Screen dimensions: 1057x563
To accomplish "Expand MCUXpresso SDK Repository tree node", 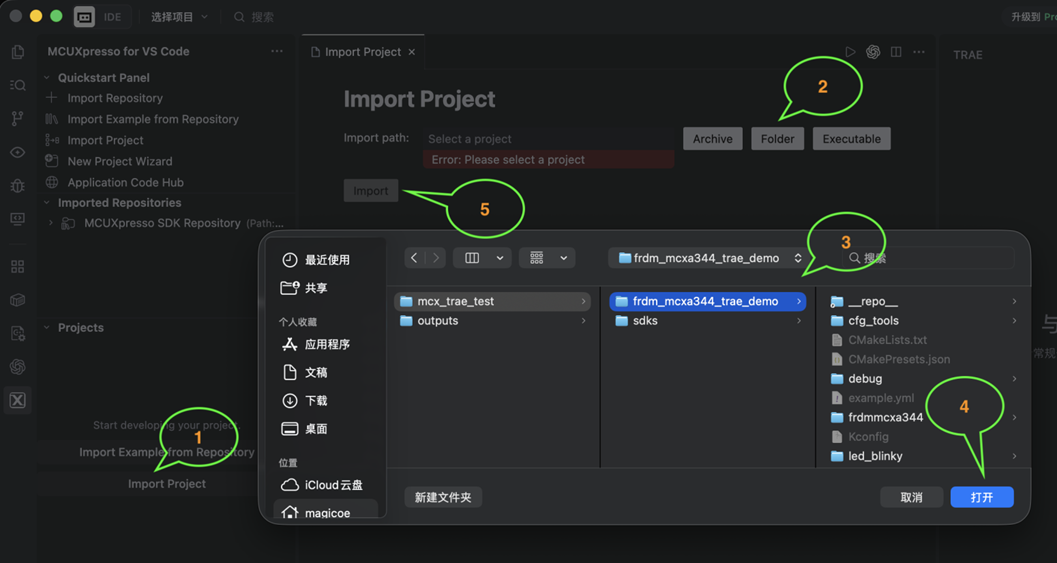I will tap(51, 223).
